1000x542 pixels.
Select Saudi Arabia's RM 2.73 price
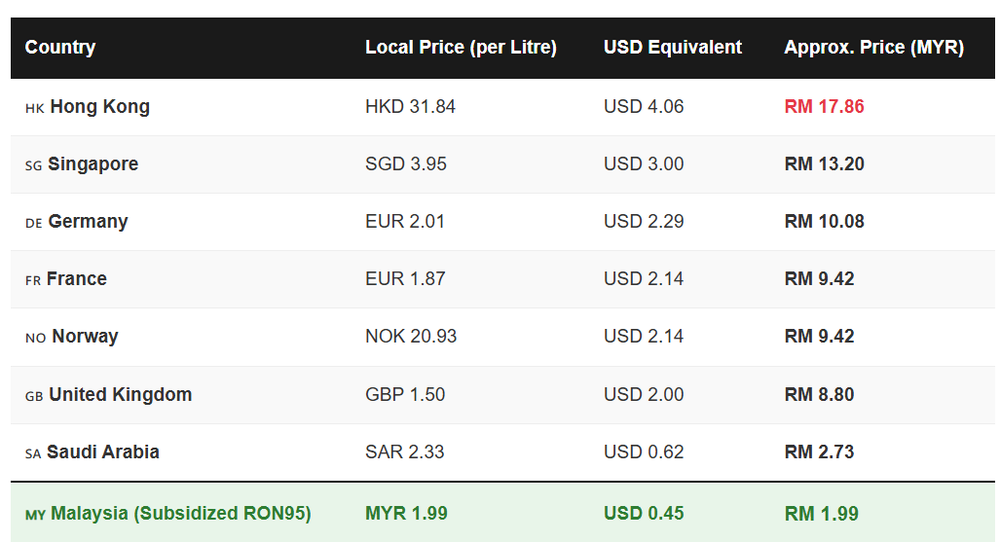819,452
